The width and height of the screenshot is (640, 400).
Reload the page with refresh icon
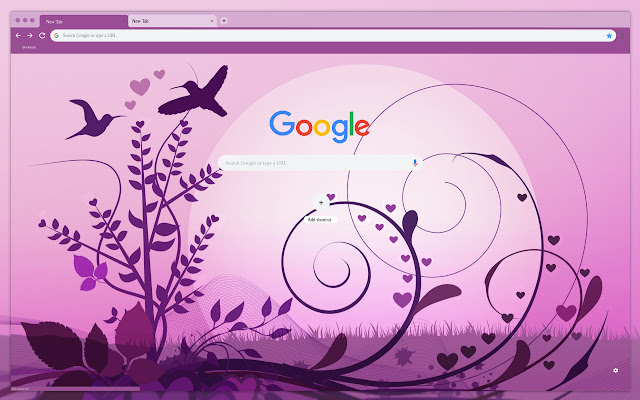[42, 36]
